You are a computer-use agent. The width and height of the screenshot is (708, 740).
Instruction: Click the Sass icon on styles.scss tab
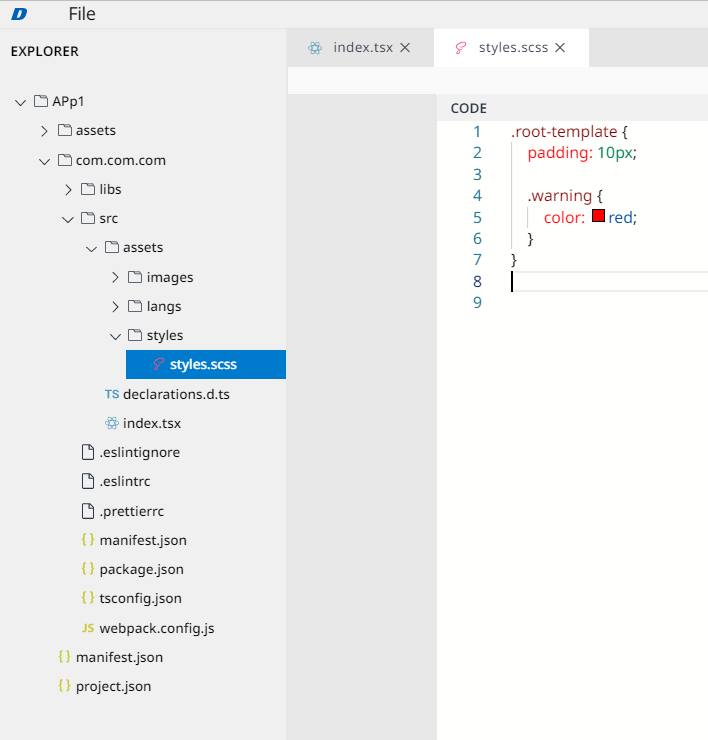[x=461, y=48]
